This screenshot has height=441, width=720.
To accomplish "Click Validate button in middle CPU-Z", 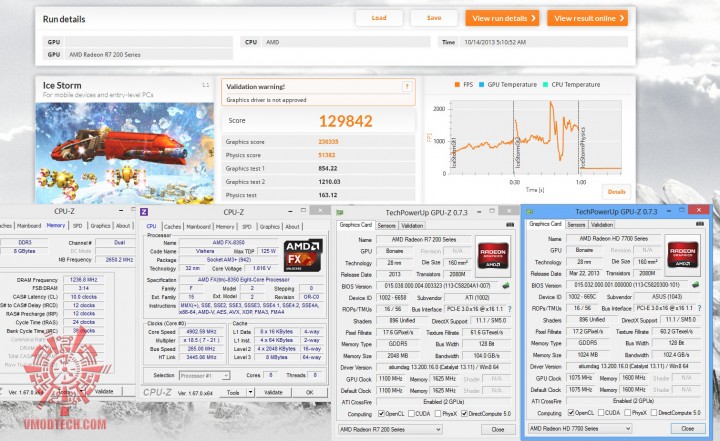I will tap(273, 392).
